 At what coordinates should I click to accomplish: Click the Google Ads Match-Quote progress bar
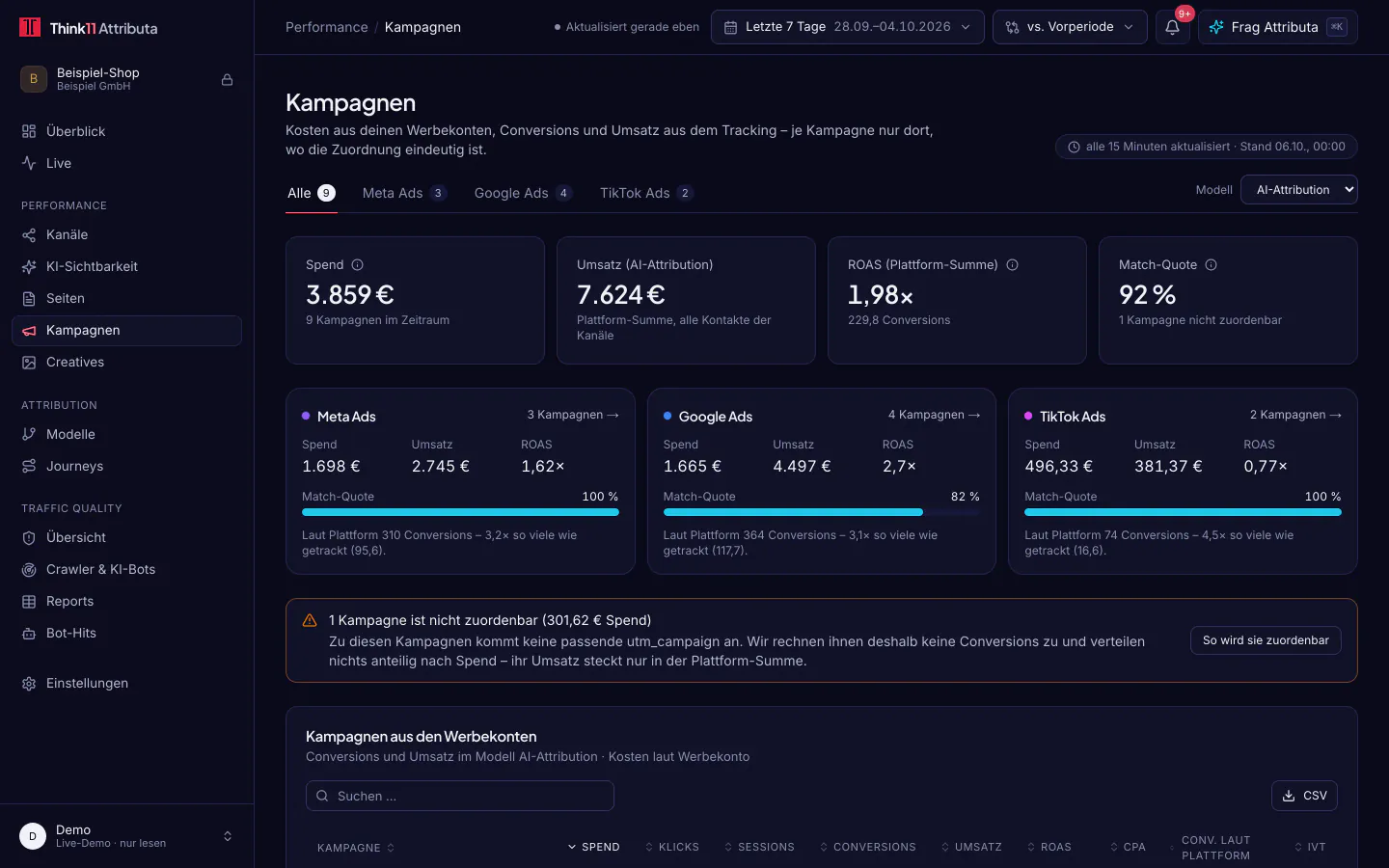click(821, 512)
